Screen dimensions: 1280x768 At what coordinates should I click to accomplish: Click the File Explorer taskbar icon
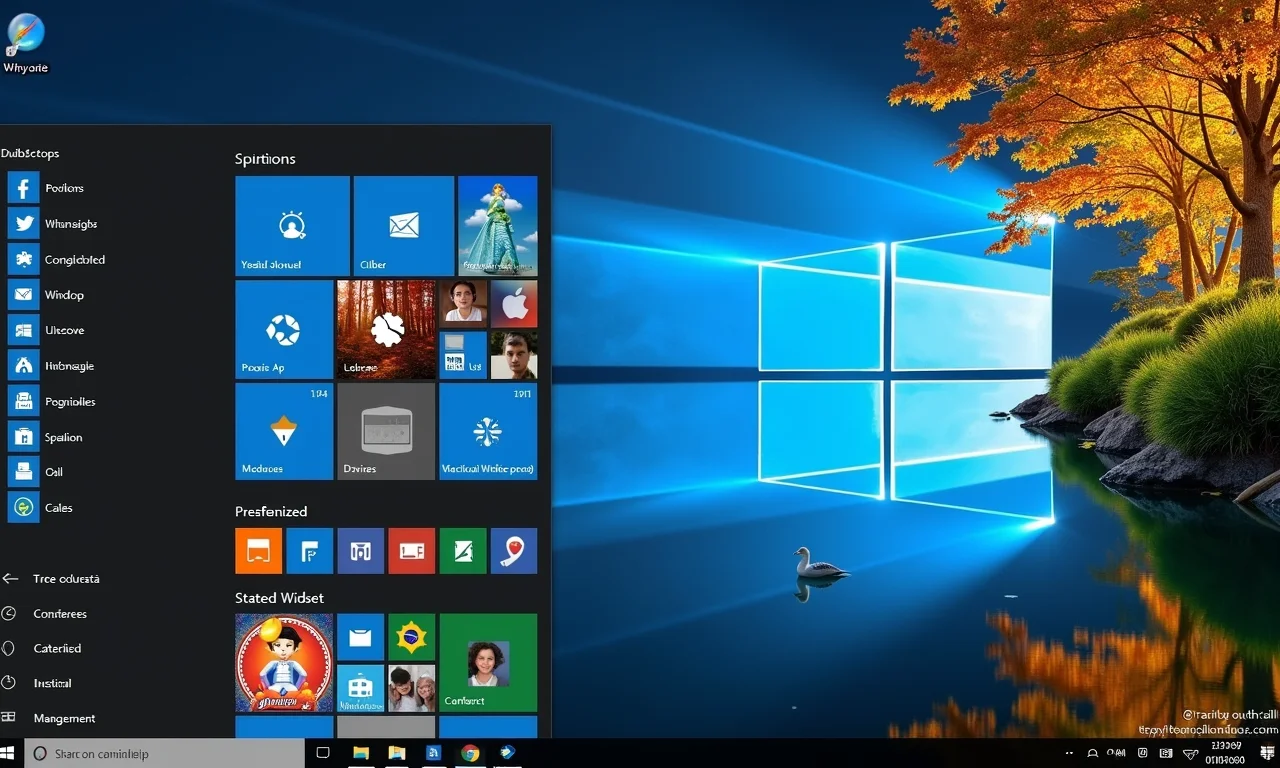click(361, 753)
